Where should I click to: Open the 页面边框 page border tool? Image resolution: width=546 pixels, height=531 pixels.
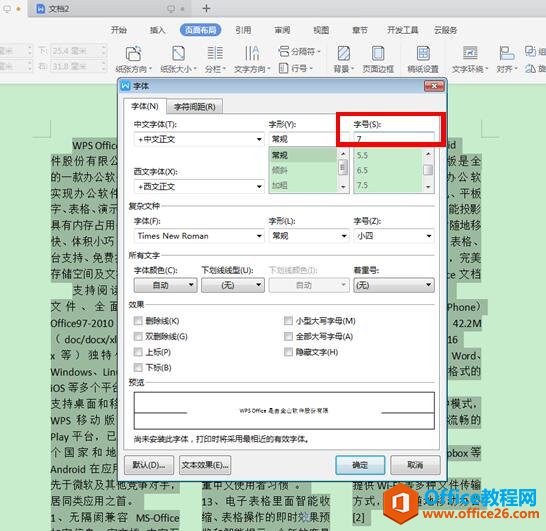(378, 59)
